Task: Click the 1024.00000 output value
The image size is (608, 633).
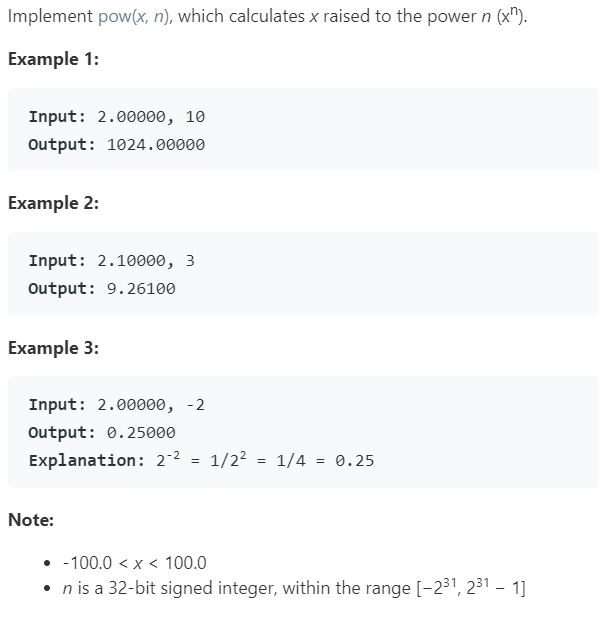Action: [x=156, y=145]
